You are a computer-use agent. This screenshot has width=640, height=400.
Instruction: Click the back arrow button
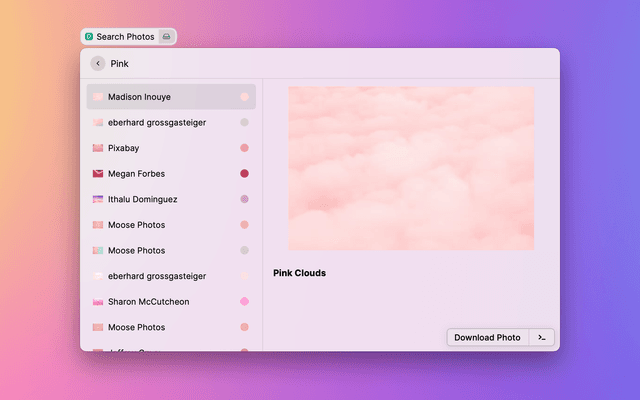[x=98, y=63]
